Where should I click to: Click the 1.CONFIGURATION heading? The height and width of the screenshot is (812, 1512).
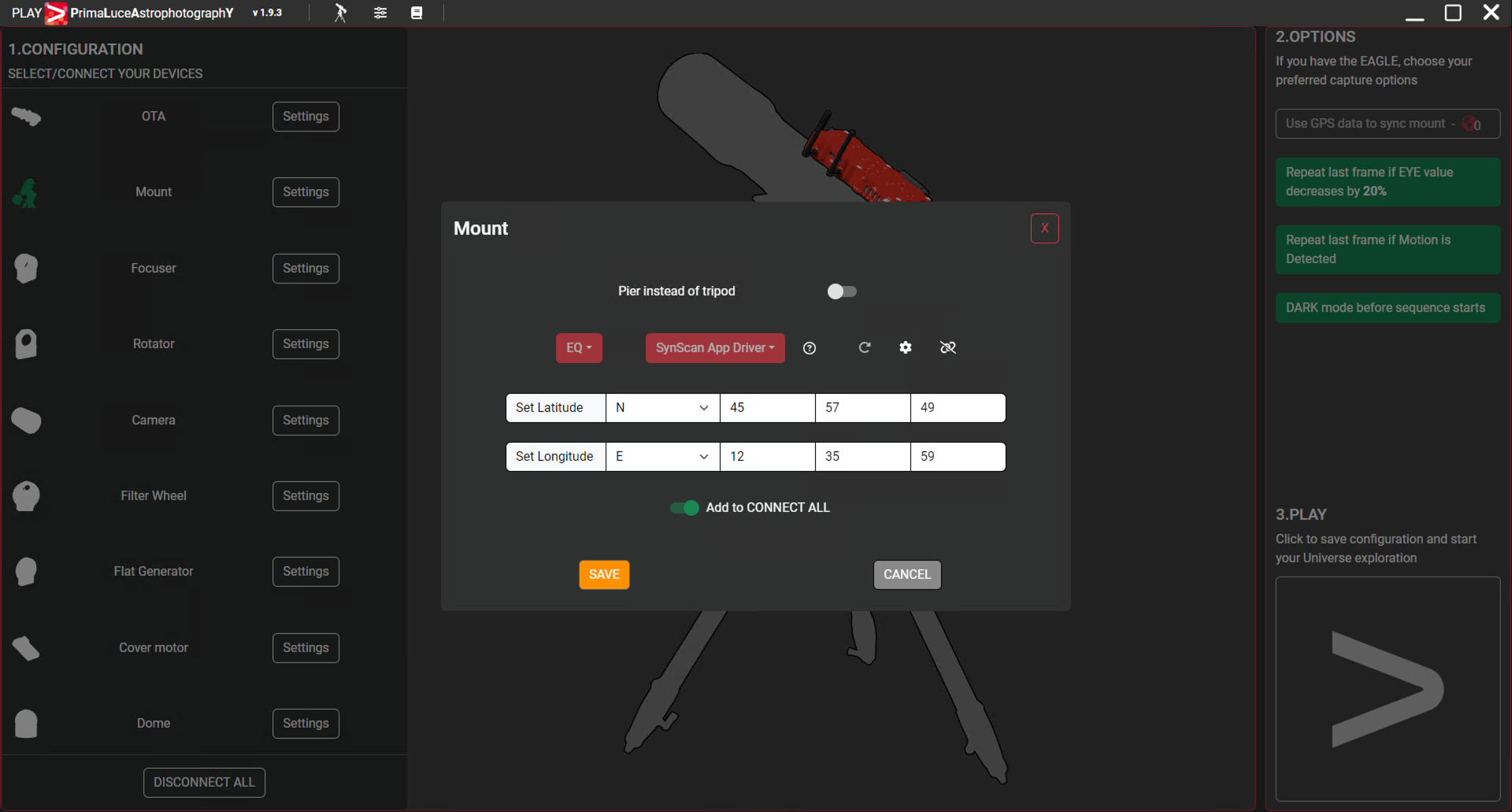76,50
